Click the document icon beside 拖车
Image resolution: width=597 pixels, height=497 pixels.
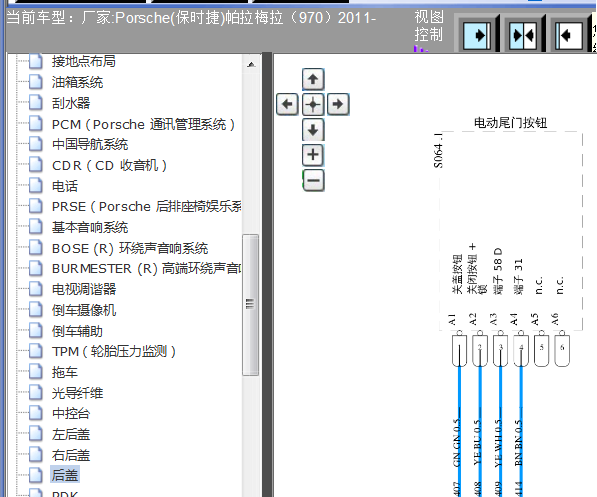coord(36,371)
